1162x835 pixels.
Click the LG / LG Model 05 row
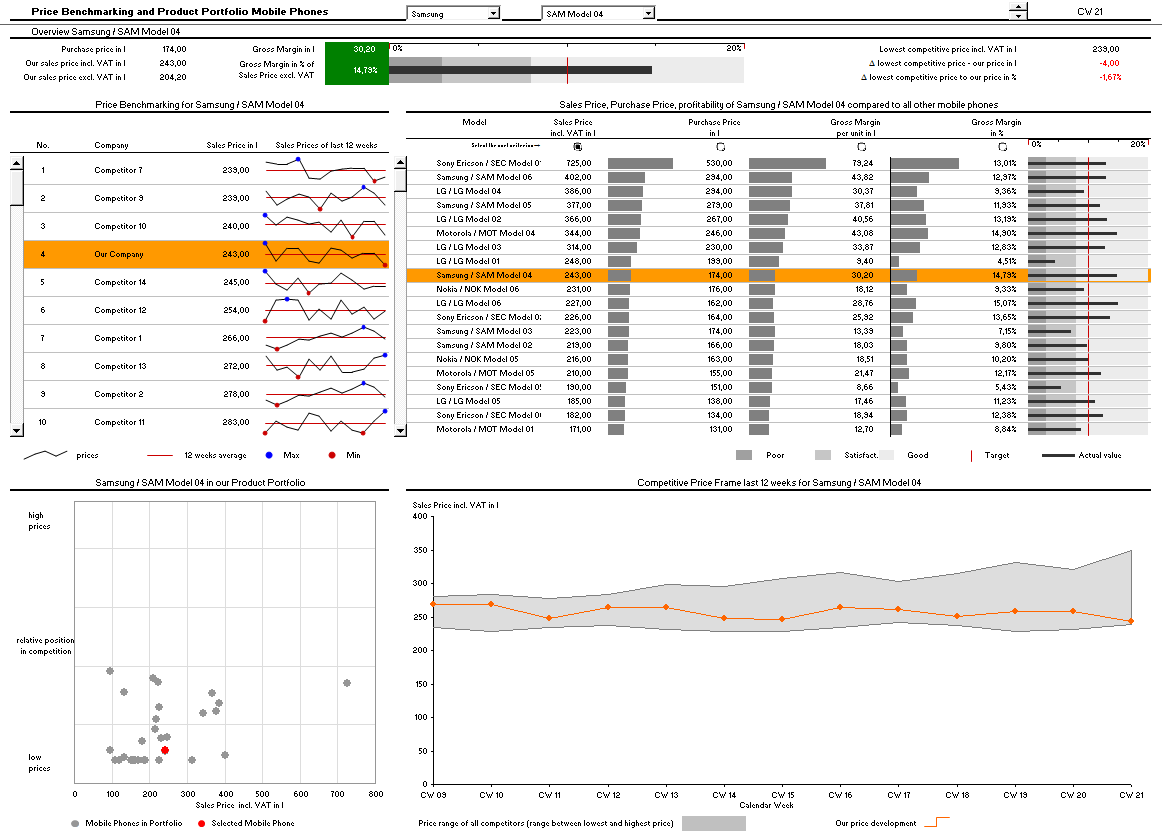(778, 402)
